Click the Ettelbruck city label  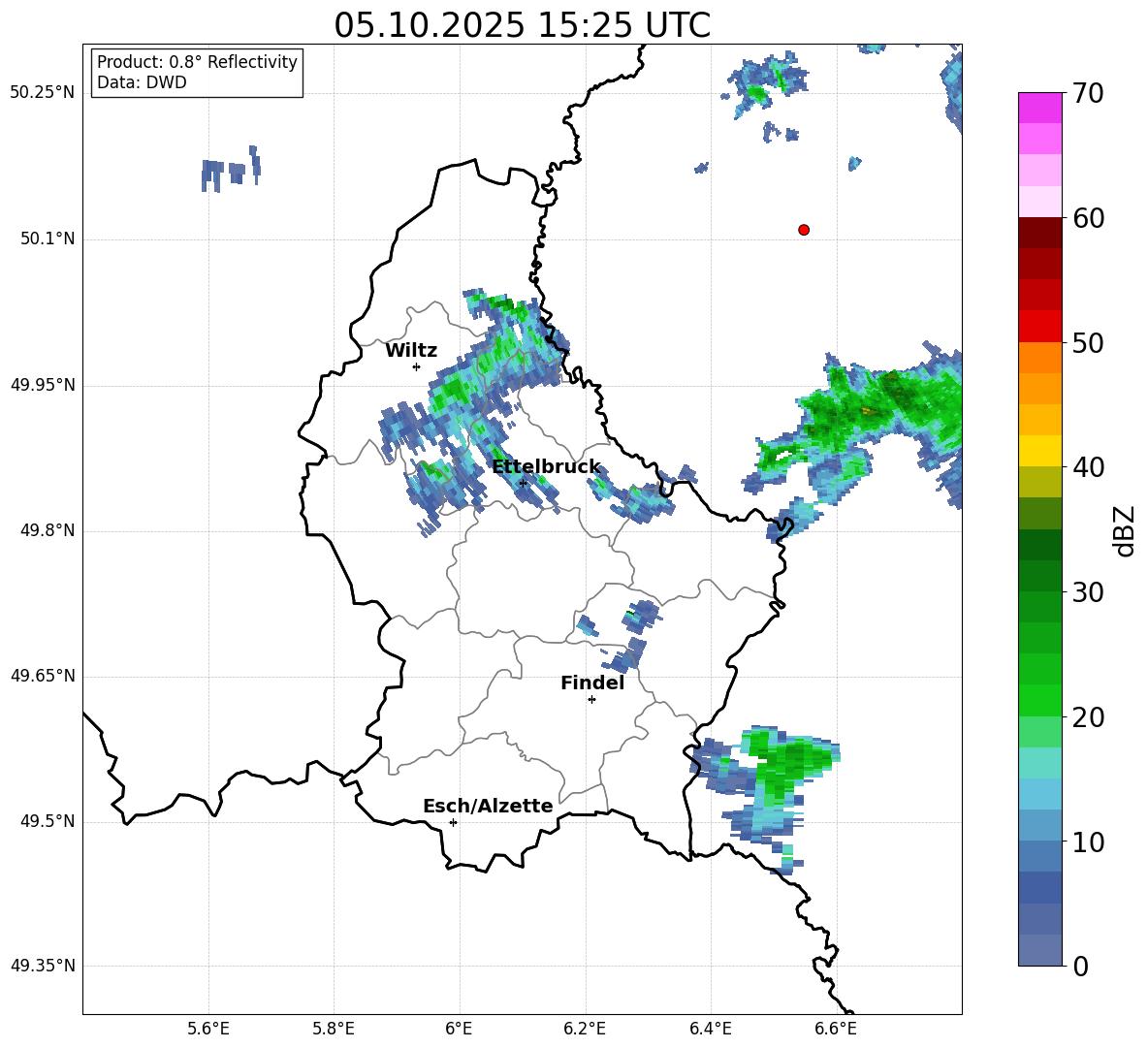click(546, 467)
